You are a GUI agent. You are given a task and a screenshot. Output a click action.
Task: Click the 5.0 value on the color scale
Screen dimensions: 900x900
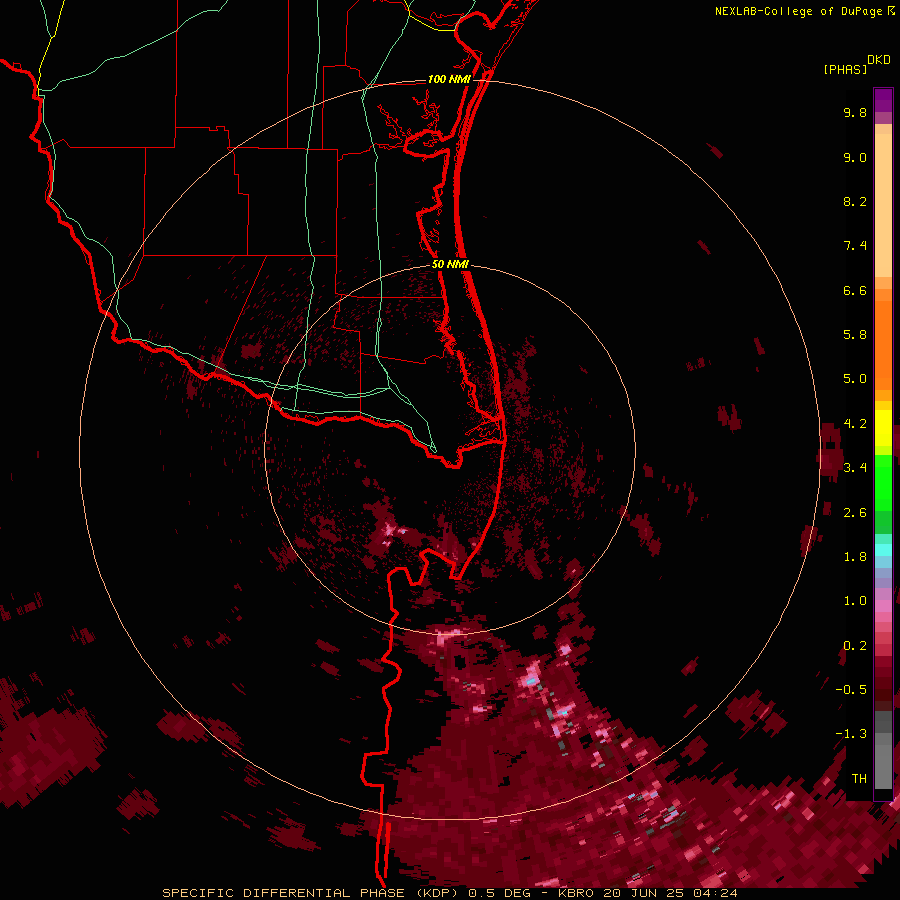(x=855, y=379)
